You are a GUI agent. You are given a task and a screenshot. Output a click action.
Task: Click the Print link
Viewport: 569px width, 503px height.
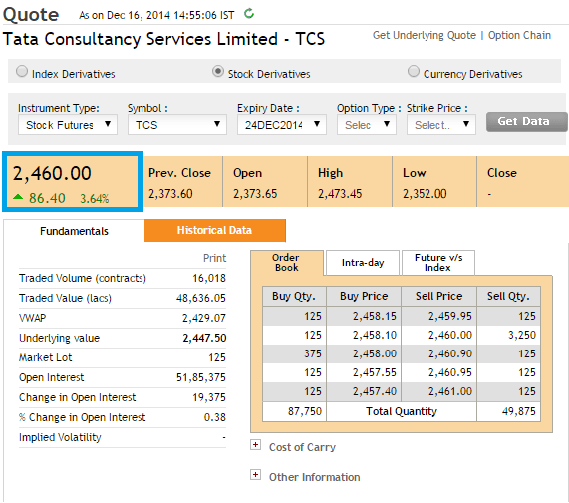[x=214, y=258]
